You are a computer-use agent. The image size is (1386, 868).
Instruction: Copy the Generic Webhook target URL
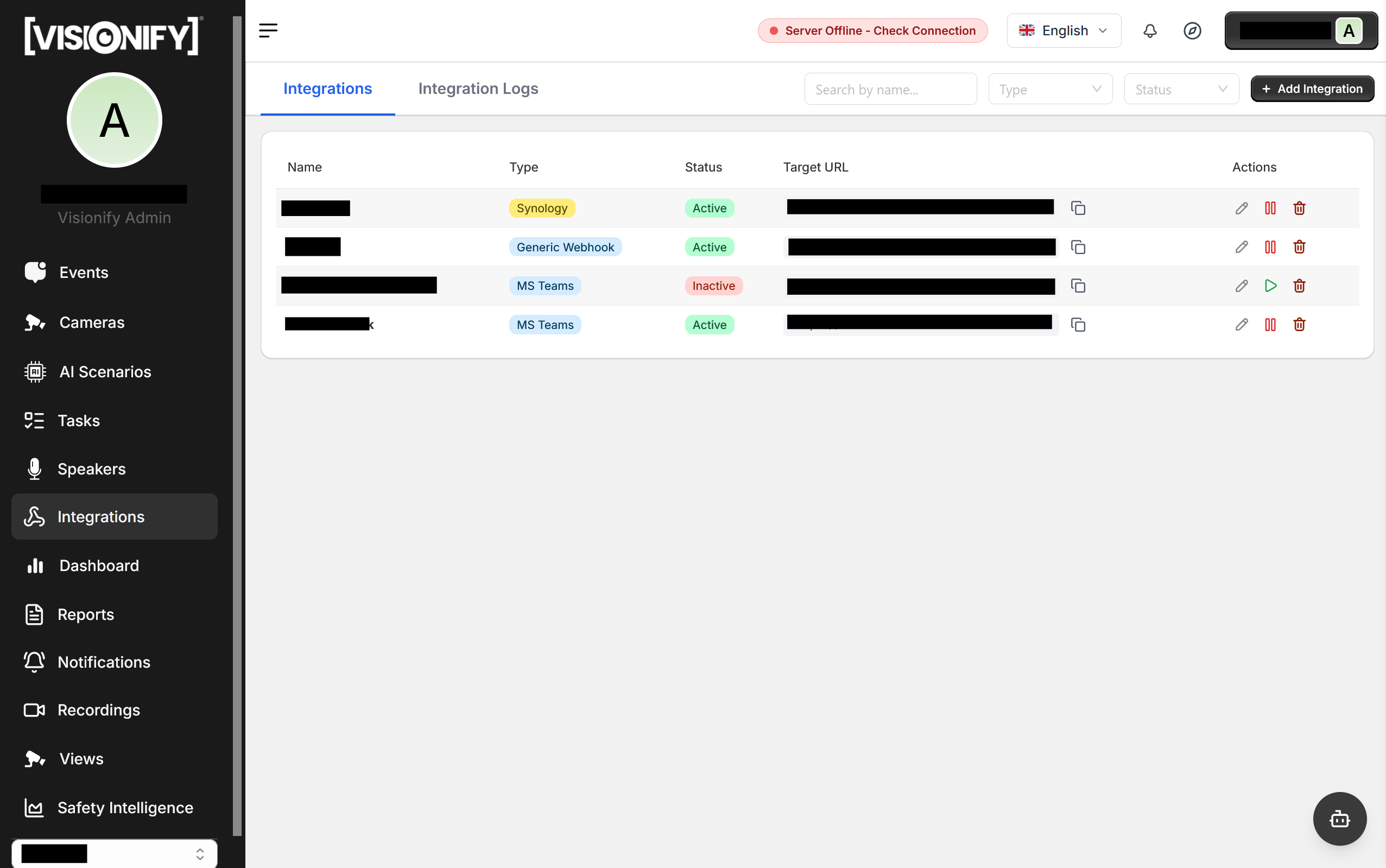point(1078,247)
